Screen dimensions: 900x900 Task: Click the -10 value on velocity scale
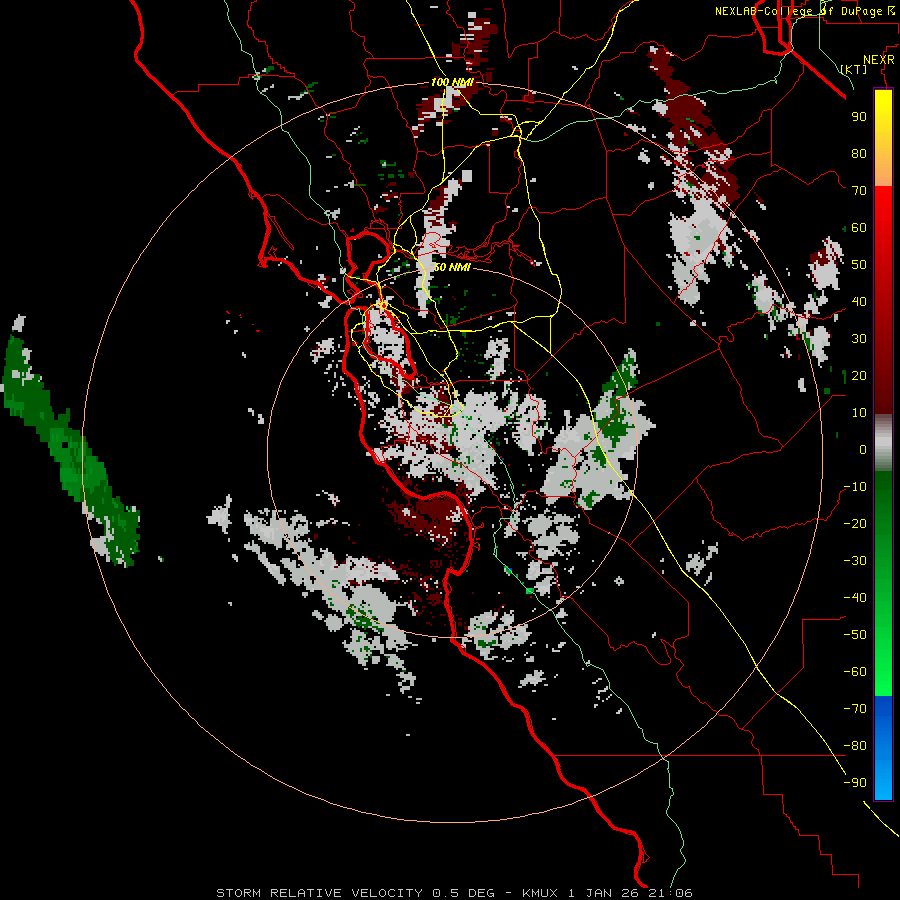855,487
